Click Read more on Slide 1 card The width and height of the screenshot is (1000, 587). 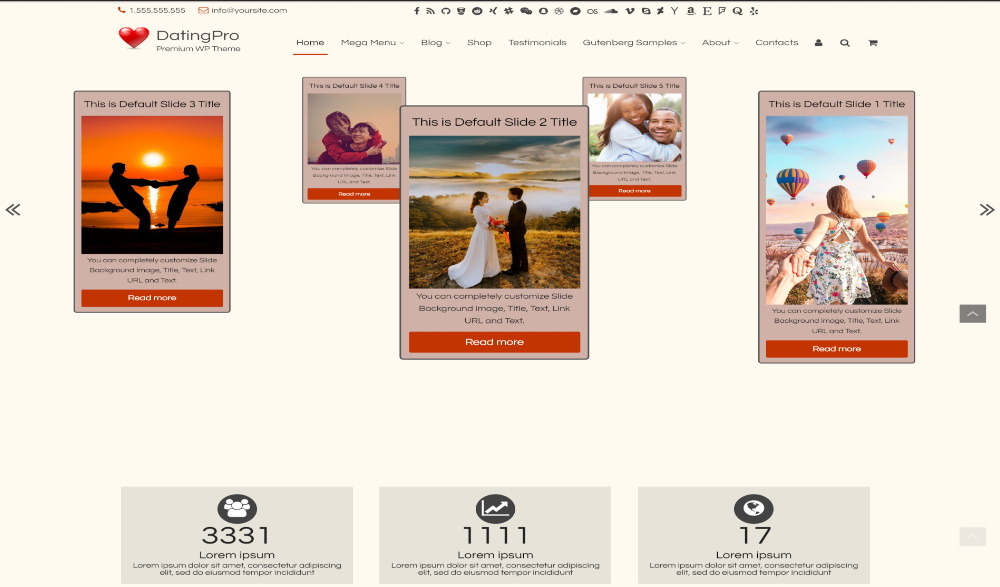837,349
